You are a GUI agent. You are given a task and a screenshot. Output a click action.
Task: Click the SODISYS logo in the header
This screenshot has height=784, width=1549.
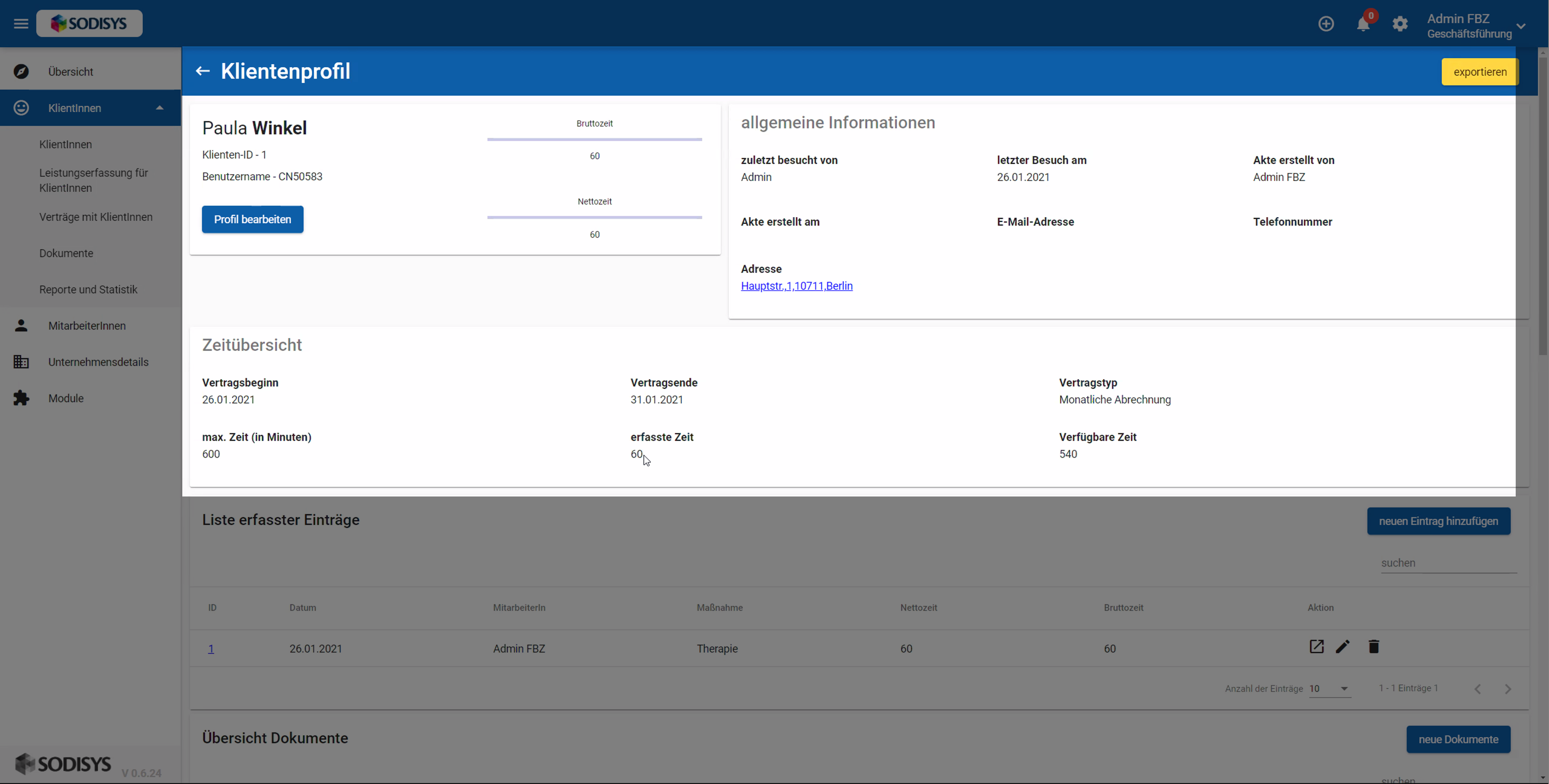click(89, 24)
